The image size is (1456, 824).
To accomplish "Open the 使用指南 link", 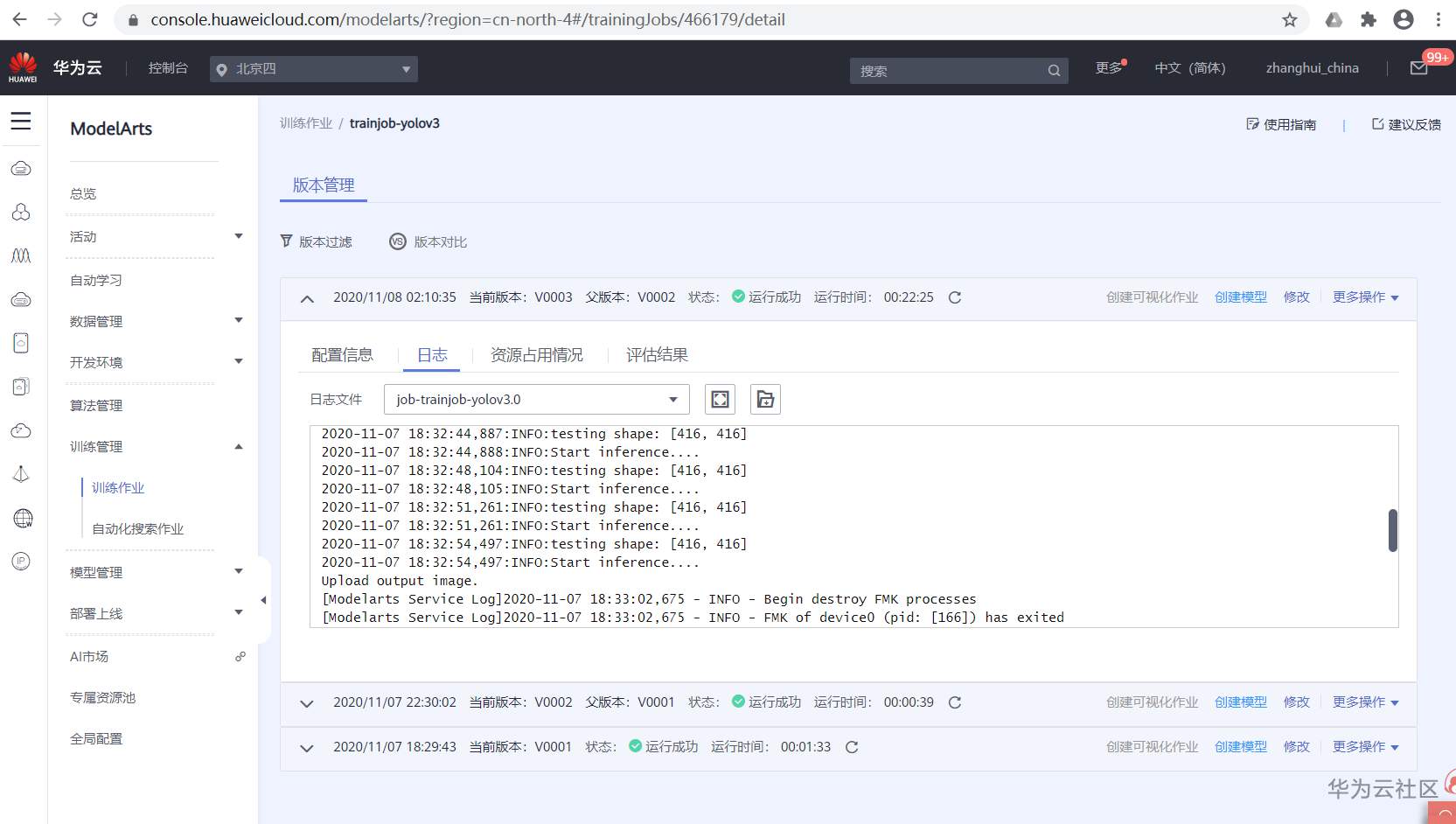I will pos(1281,124).
